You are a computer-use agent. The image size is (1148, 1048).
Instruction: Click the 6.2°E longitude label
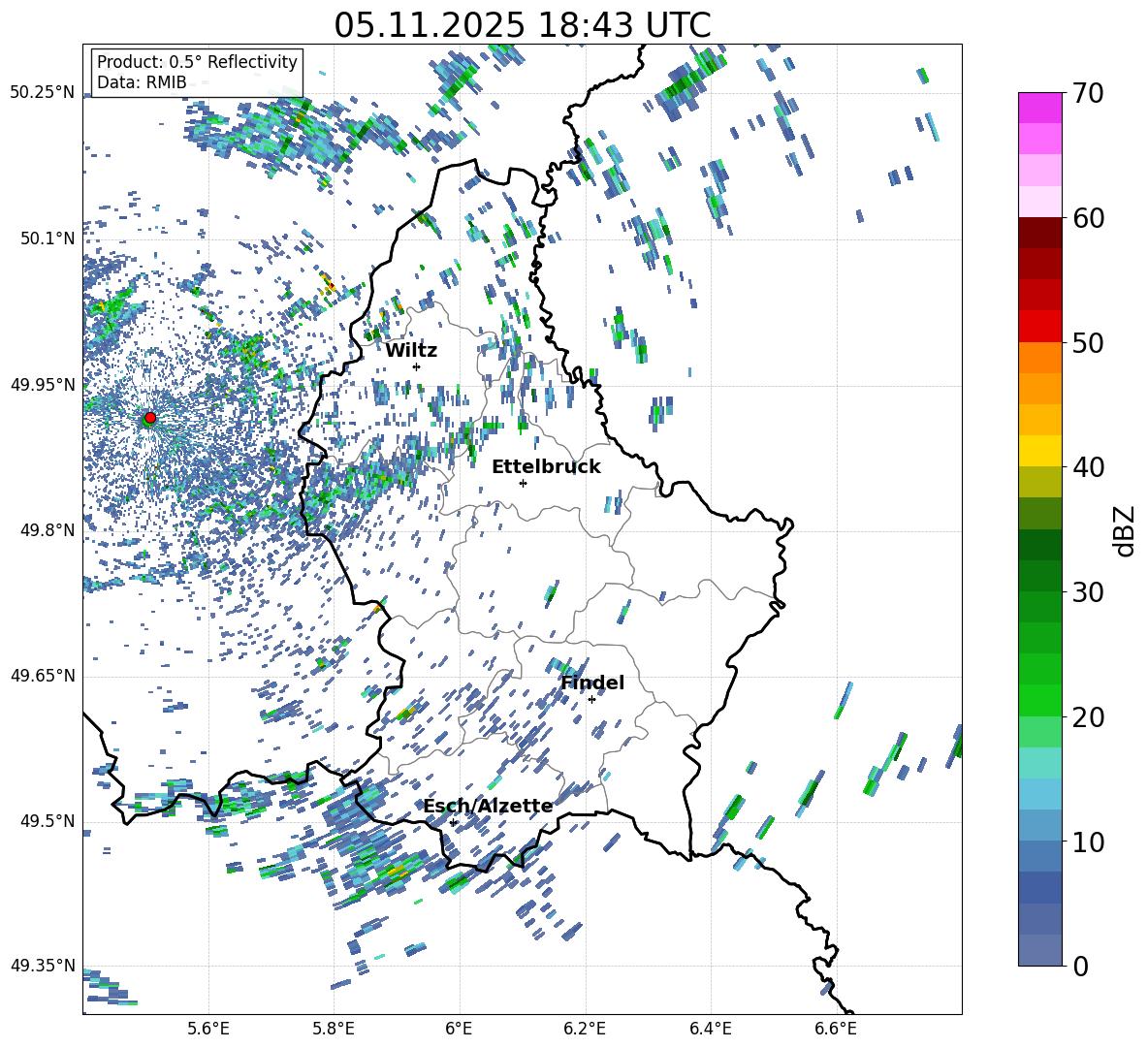pyautogui.click(x=585, y=1029)
